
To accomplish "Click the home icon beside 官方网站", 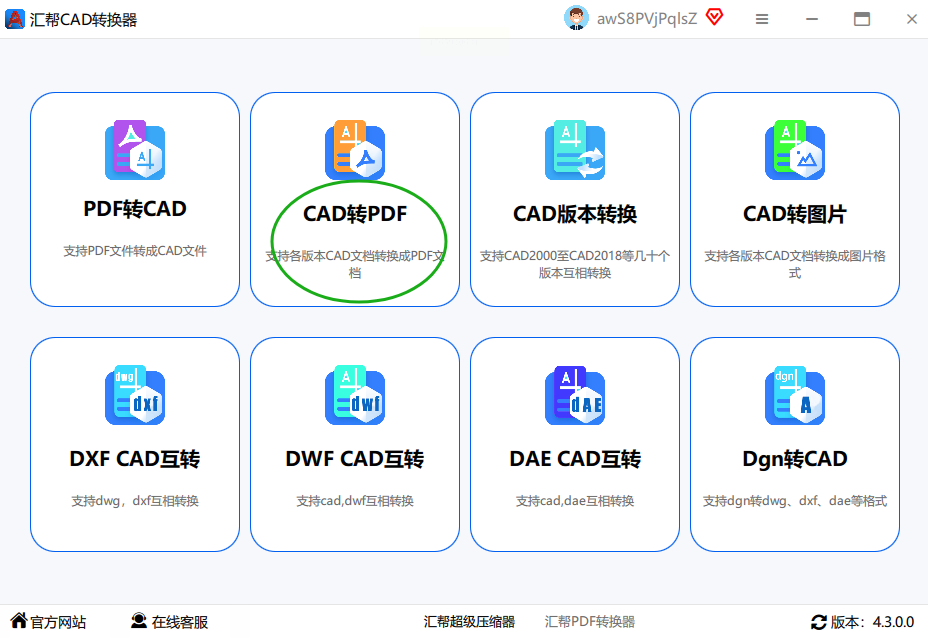I will (19, 621).
